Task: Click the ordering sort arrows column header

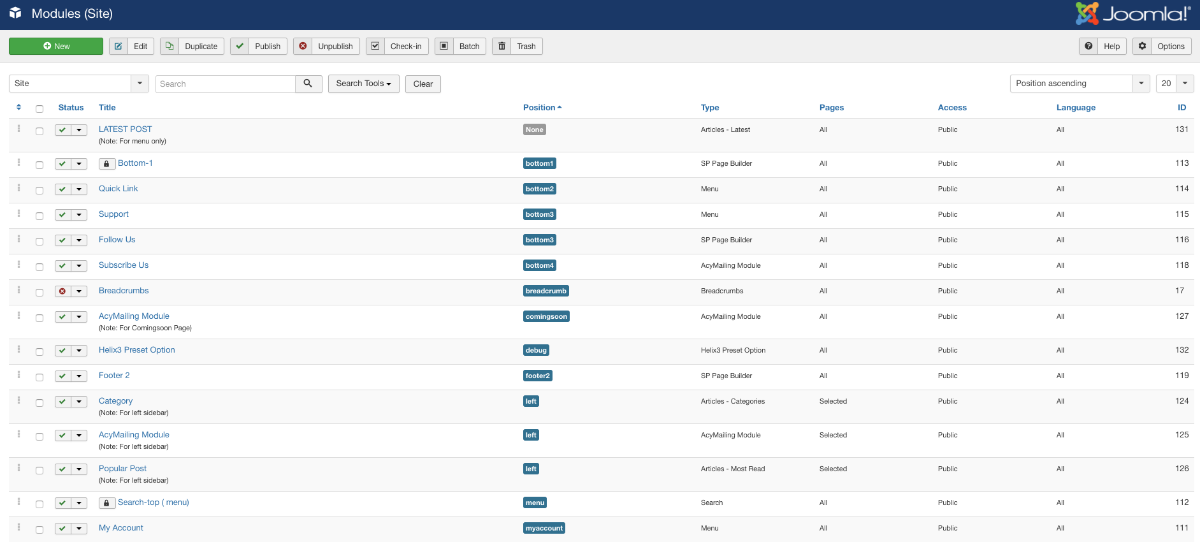Action: tap(19, 108)
